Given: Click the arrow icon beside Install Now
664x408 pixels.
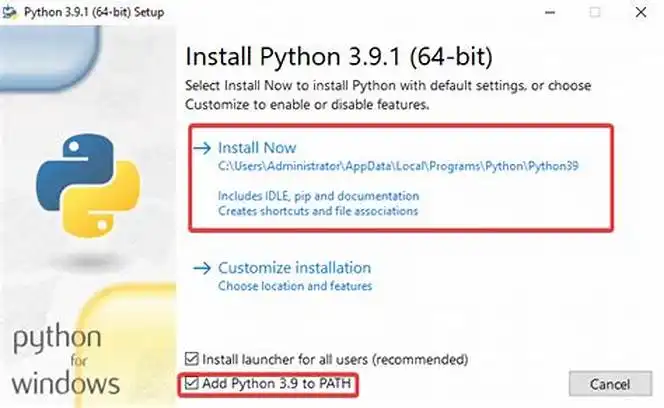Looking at the screenshot, I should pyautogui.click(x=202, y=148).
